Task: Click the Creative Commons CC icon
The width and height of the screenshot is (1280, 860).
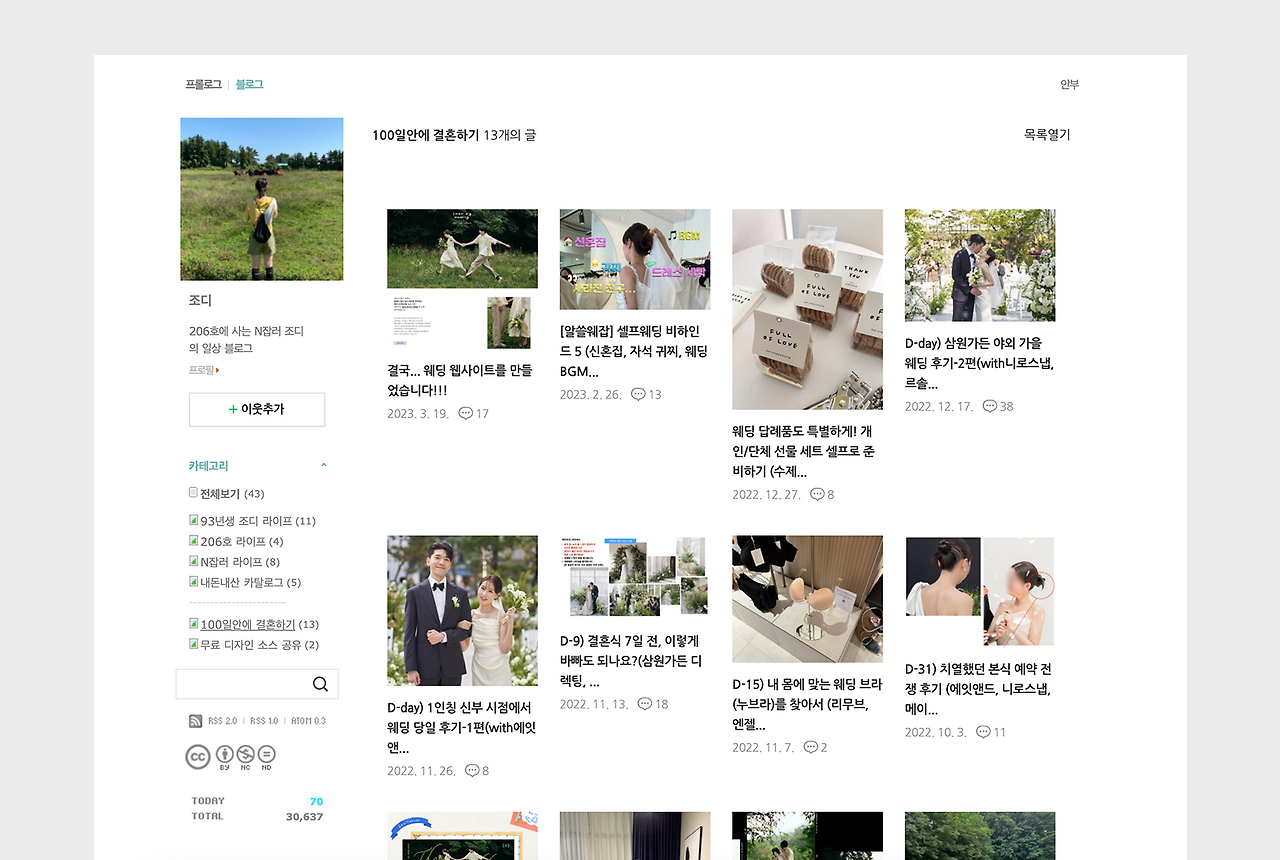Action: pyautogui.click(x=198, y=757)
